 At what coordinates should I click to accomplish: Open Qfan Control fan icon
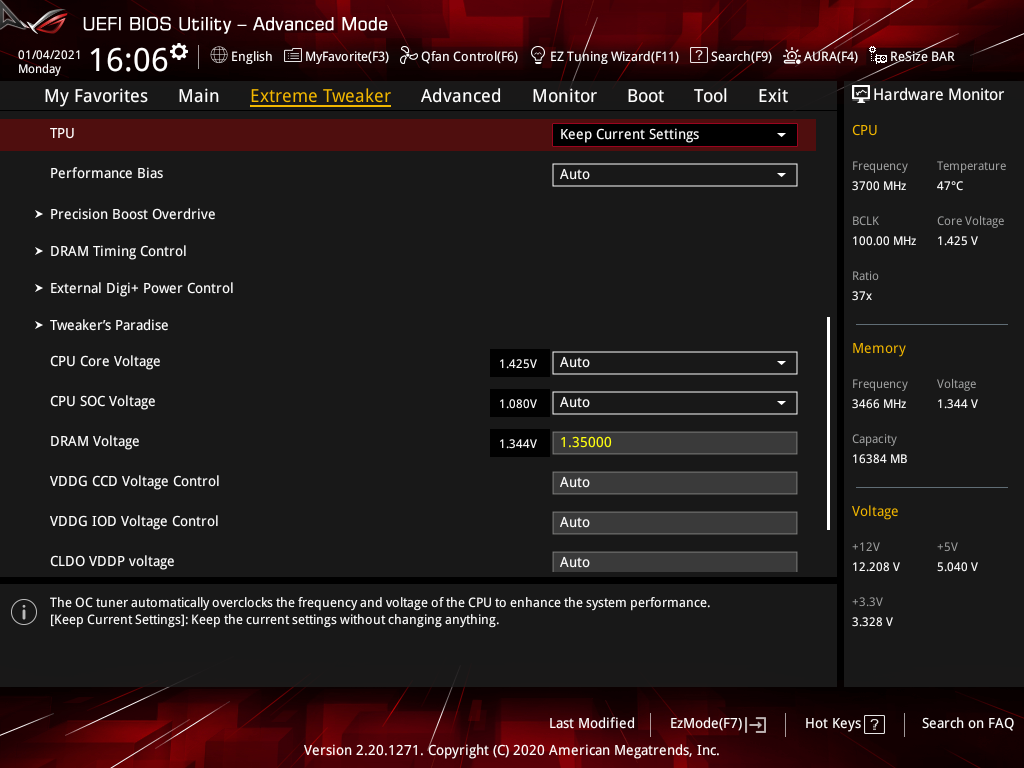coord(409,56)
